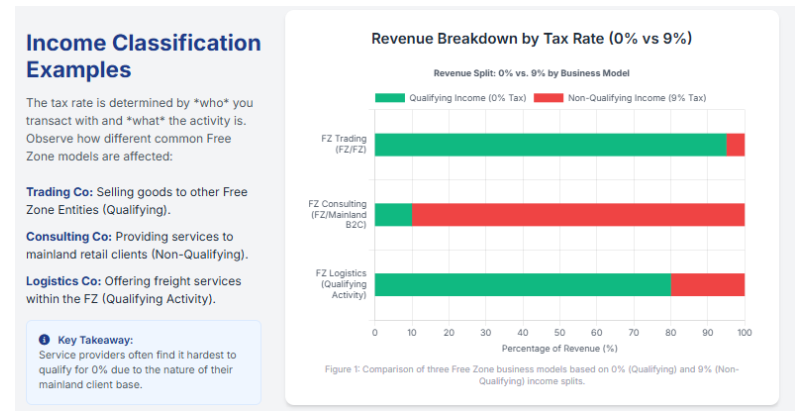Click the FZ Consulting axis label
The width and height of the screenshot is (800, 415).
pos(338,214)
